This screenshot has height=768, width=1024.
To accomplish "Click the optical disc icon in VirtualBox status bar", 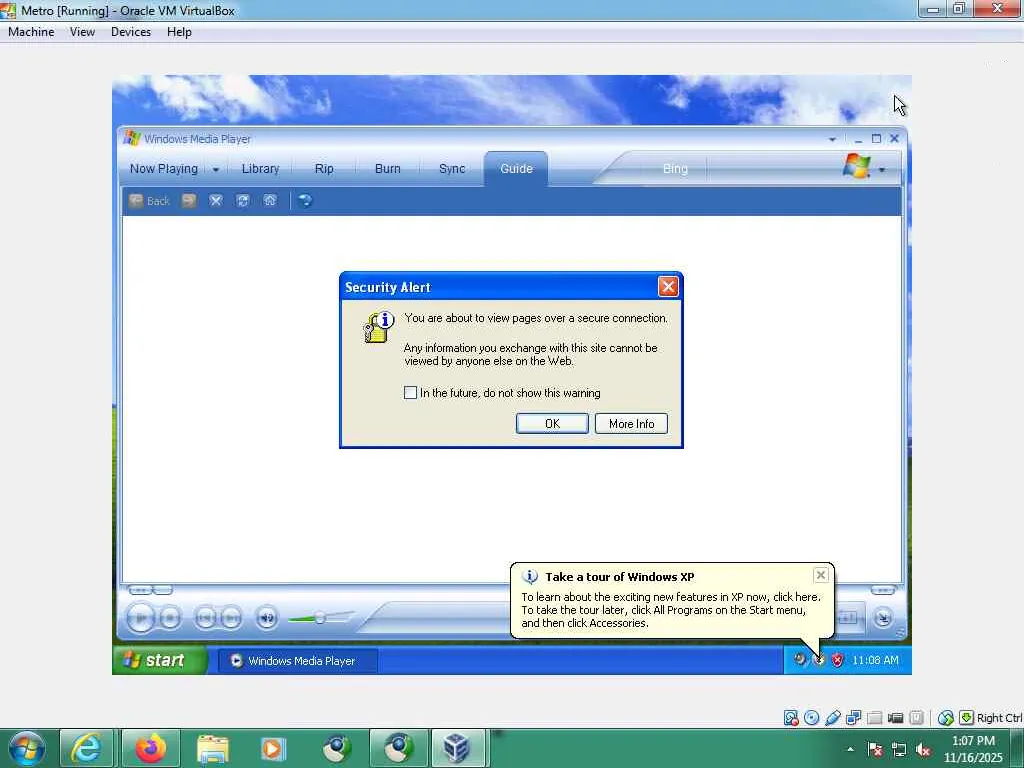I will coord(812,718).
